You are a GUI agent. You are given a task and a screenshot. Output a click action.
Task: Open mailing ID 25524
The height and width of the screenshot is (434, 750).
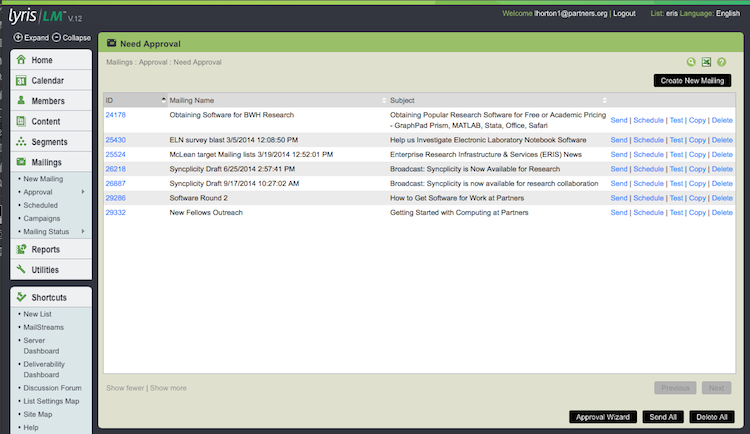tap(116, 155)
